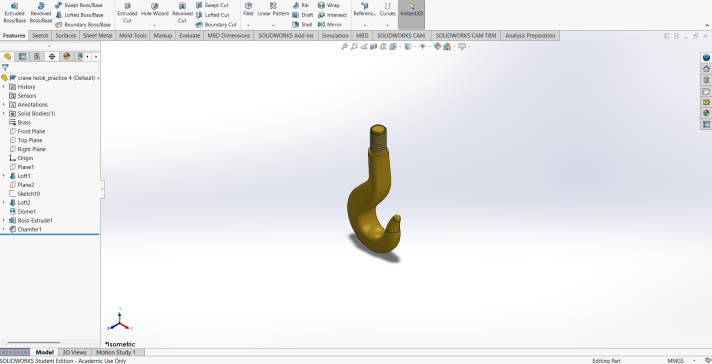Choose the Shell tool
Screen dimensions: 712x364
[302, 25]
